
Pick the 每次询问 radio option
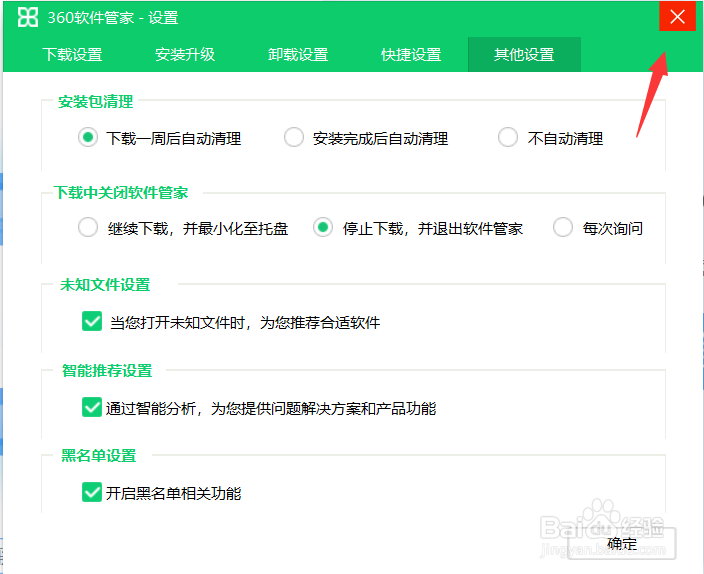pos(563,227)
